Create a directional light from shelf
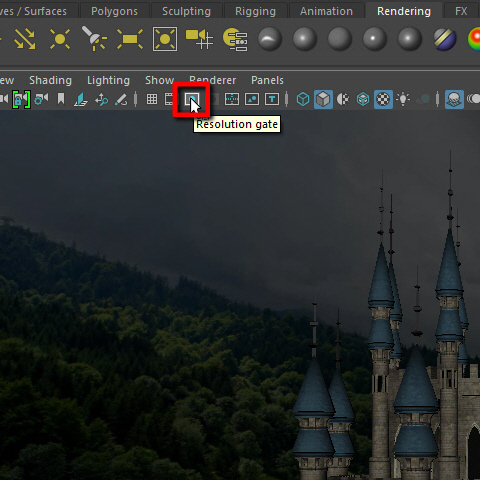 [x=25, y=39]
